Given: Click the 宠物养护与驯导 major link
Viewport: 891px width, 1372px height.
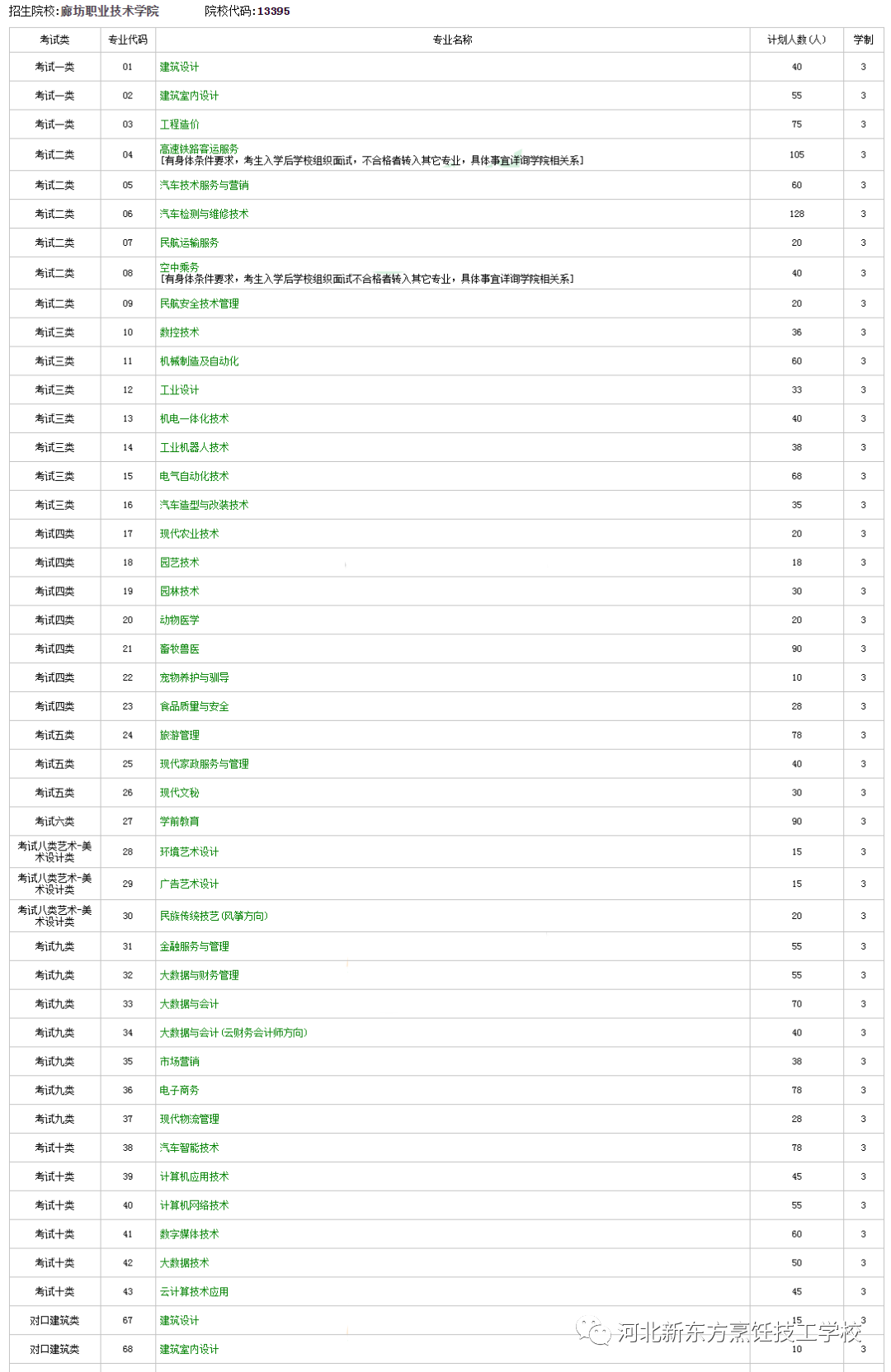Looking at the screenshot, I should click(x=194, y=677).
